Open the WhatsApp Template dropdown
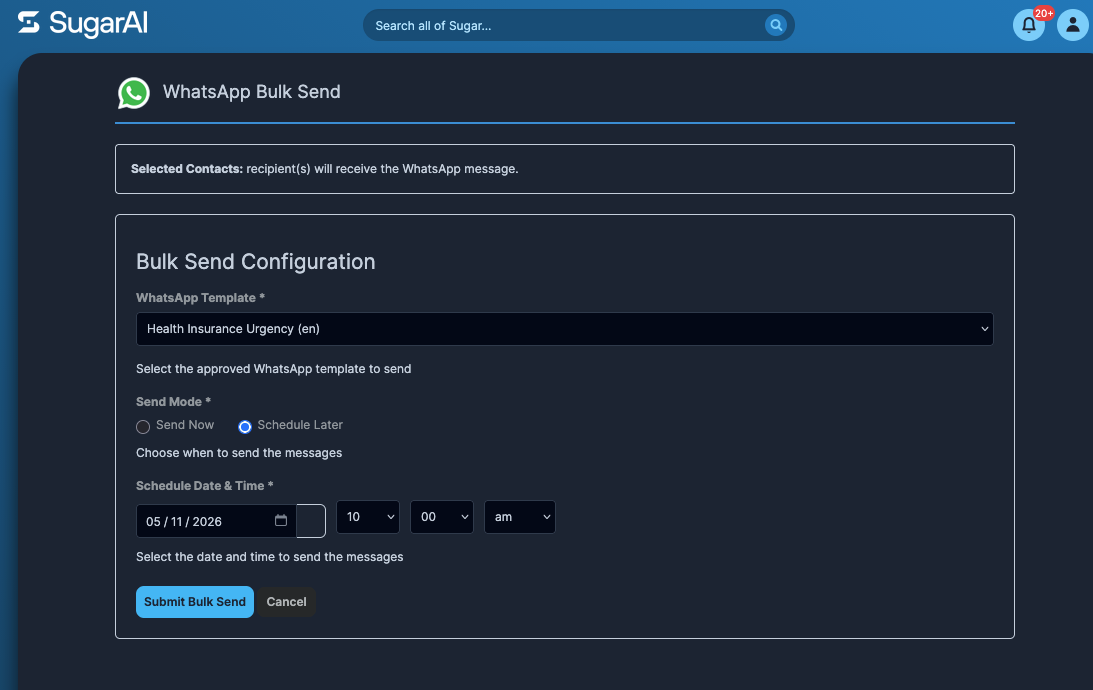The width and height of the screenshot is (1093, 690). click(x=565, y=329)
